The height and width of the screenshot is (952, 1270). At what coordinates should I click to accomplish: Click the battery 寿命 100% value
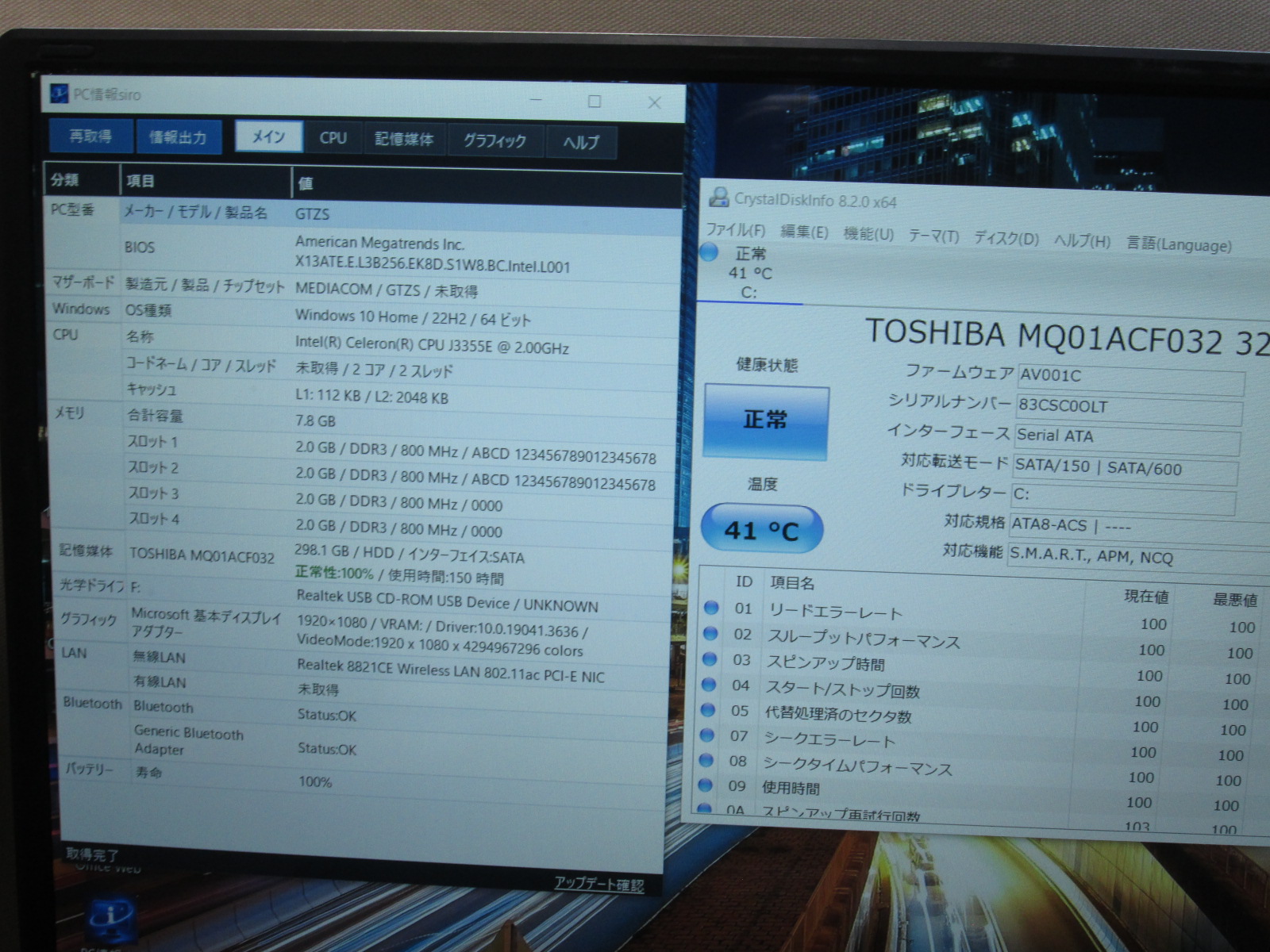pos(315,781)
